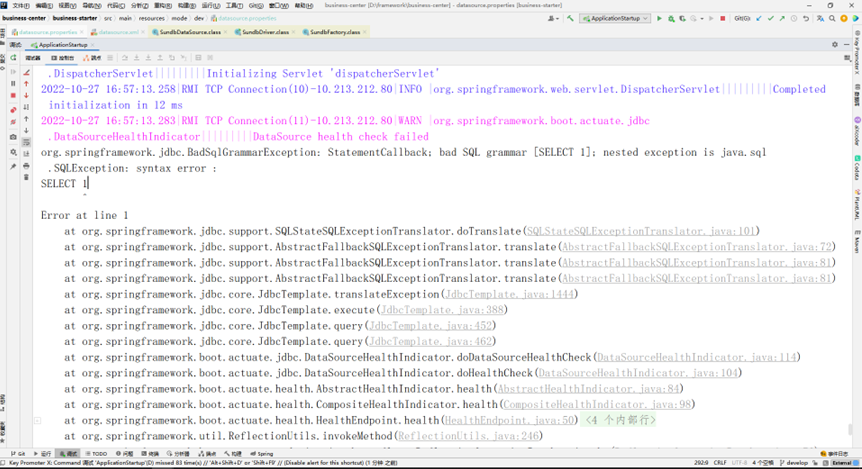
Task: Click the Step Over icon in debug toolbar
Action: click(125, 58)
